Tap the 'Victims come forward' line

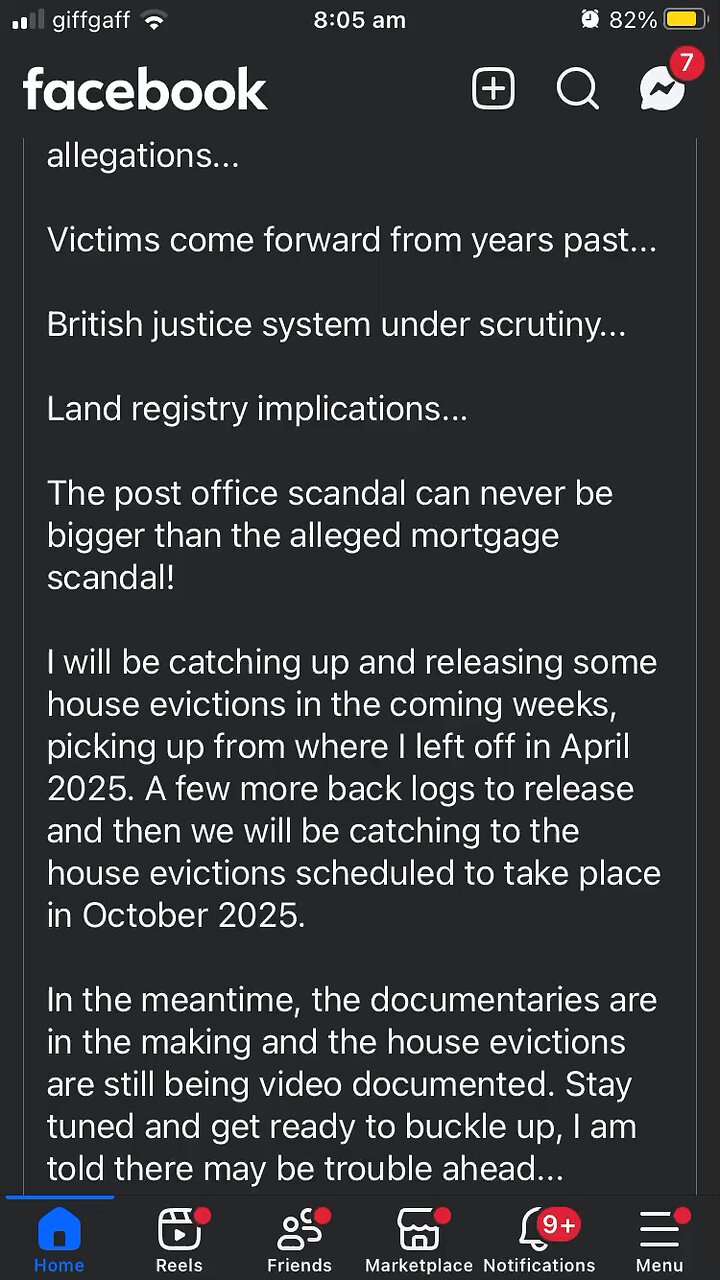click(x=351, y=240)
